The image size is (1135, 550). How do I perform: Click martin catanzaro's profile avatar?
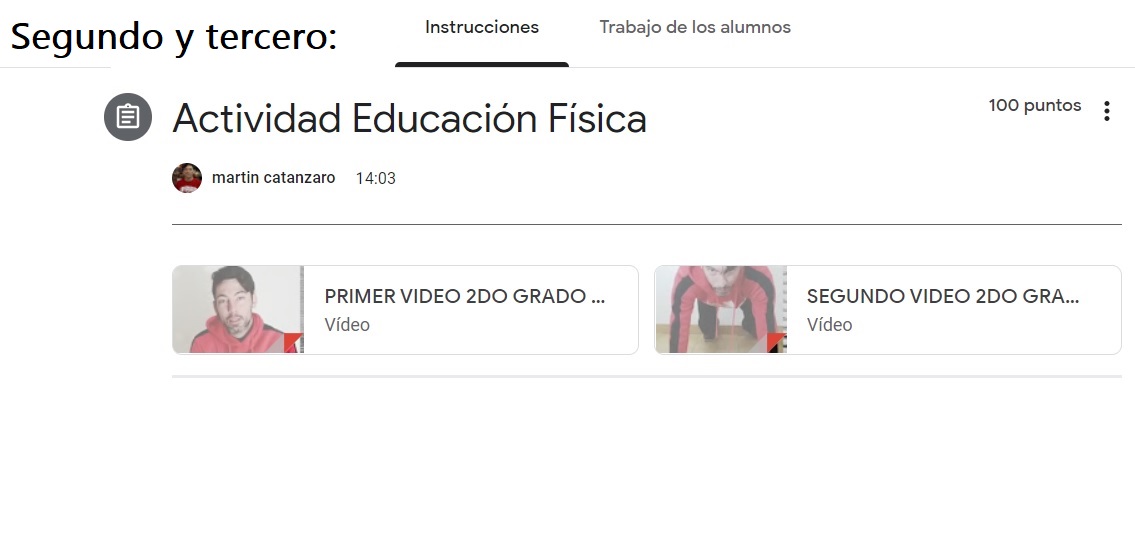[187, 178]
